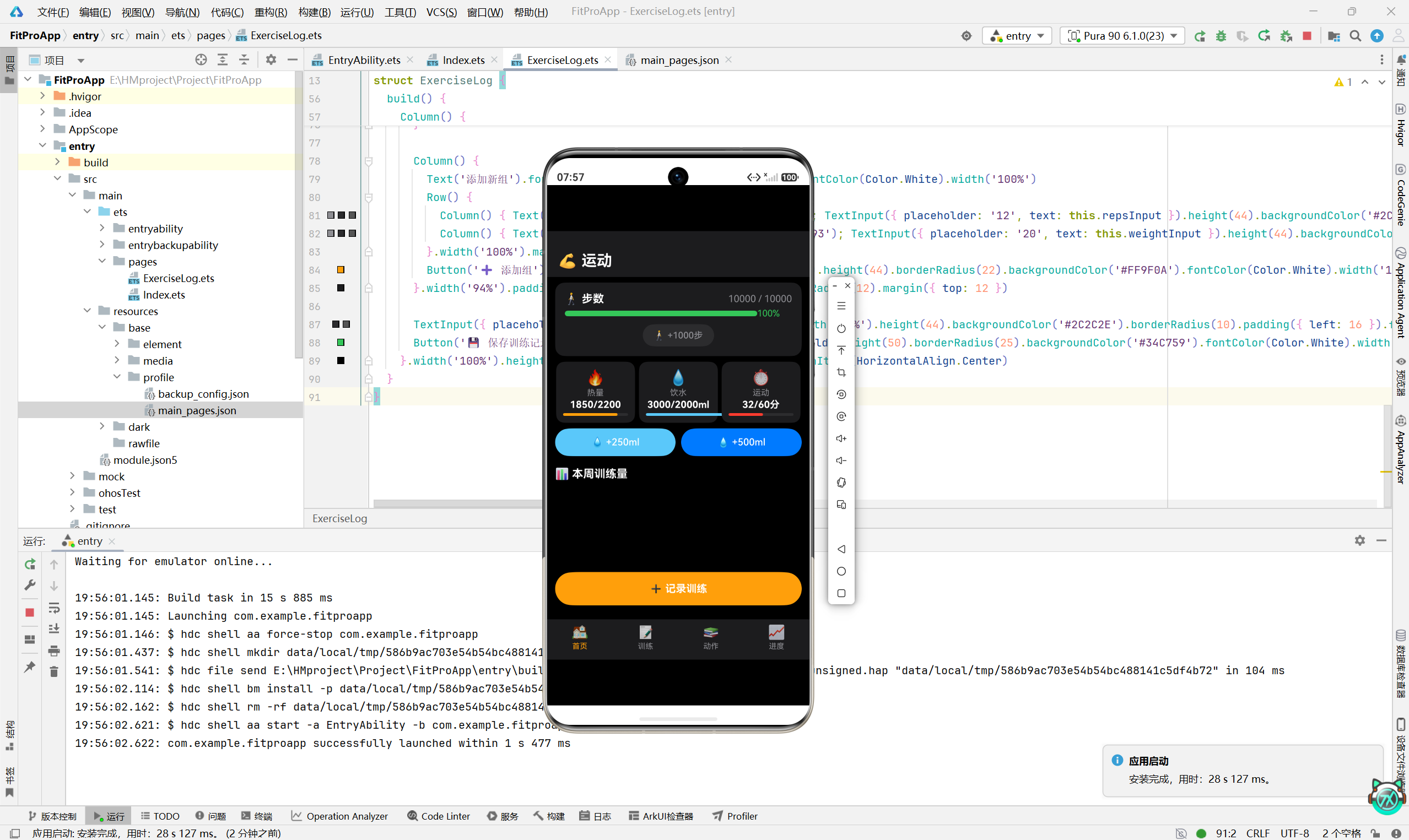Expand all in project panel toolbar

223,59
